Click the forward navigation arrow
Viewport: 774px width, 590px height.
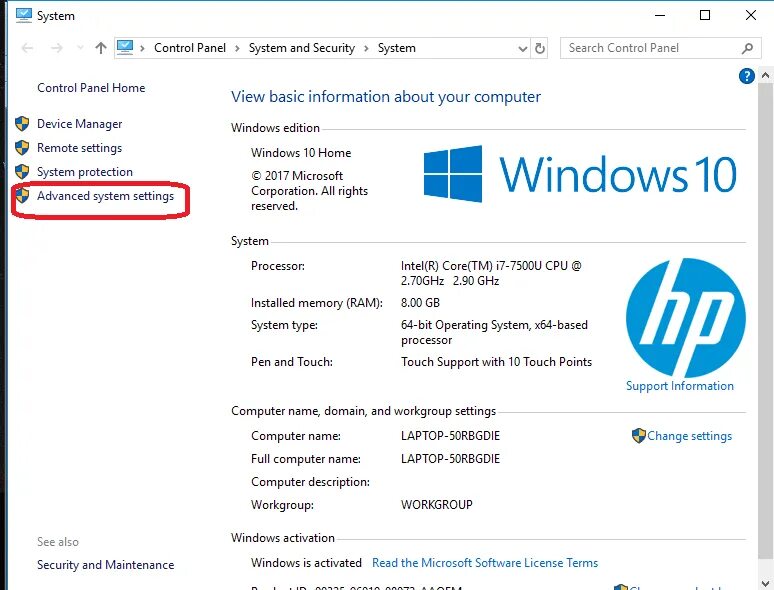[x=57, y=48]
